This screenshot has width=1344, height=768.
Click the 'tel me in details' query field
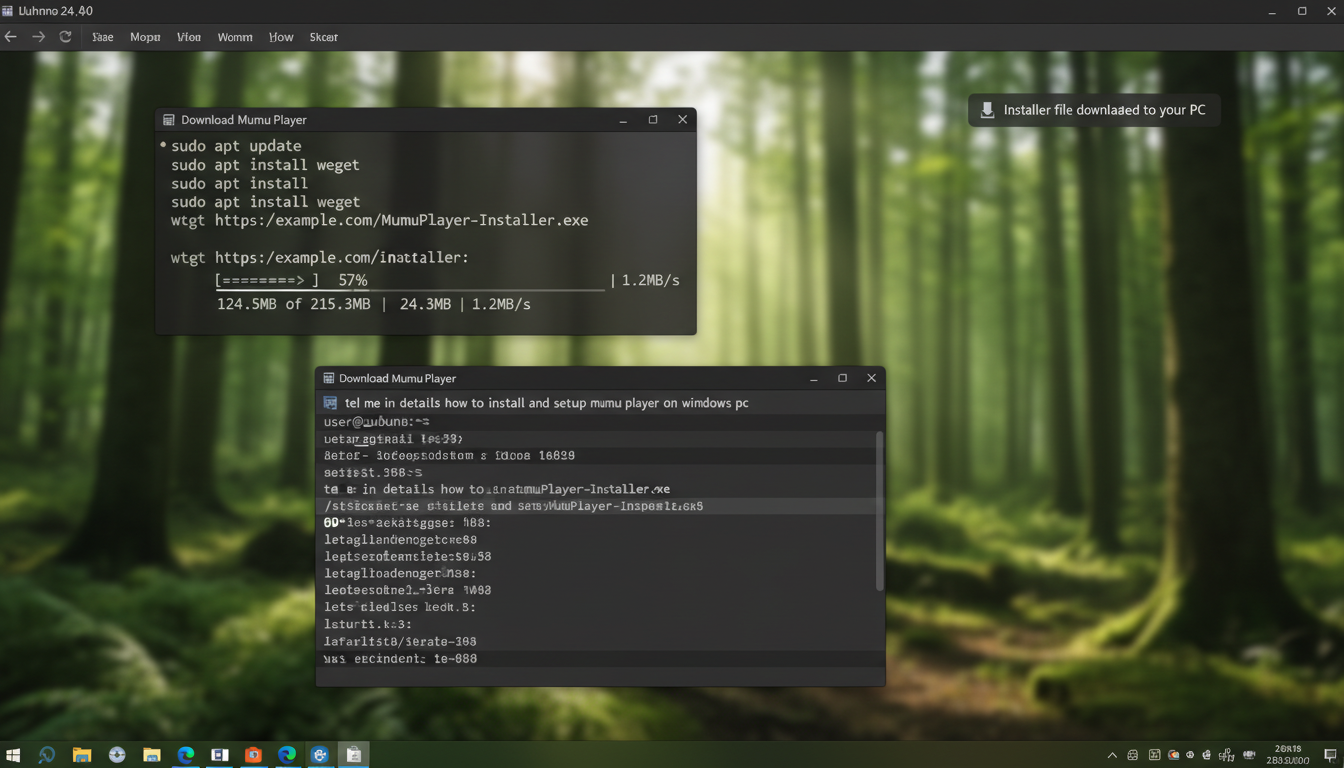click(x=600, y=403)
